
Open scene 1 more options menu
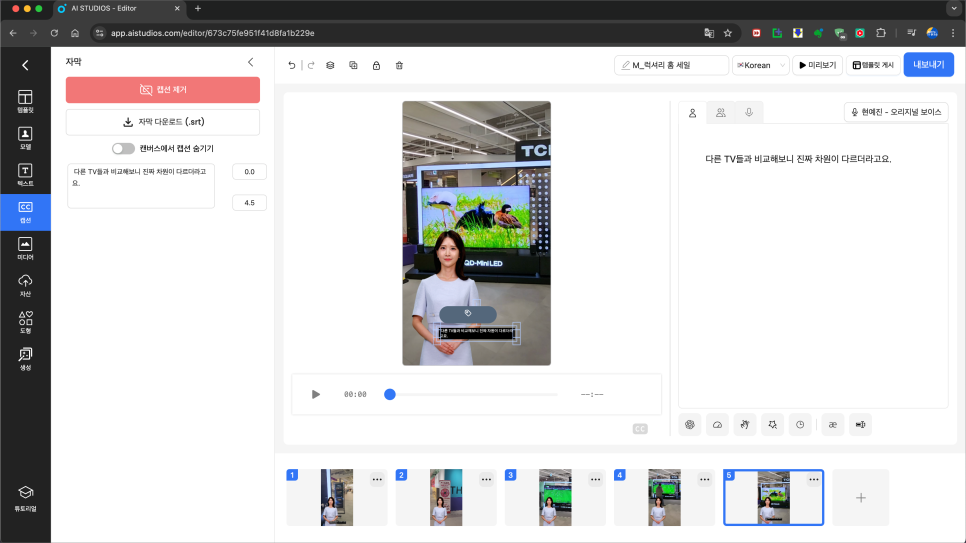377,480
